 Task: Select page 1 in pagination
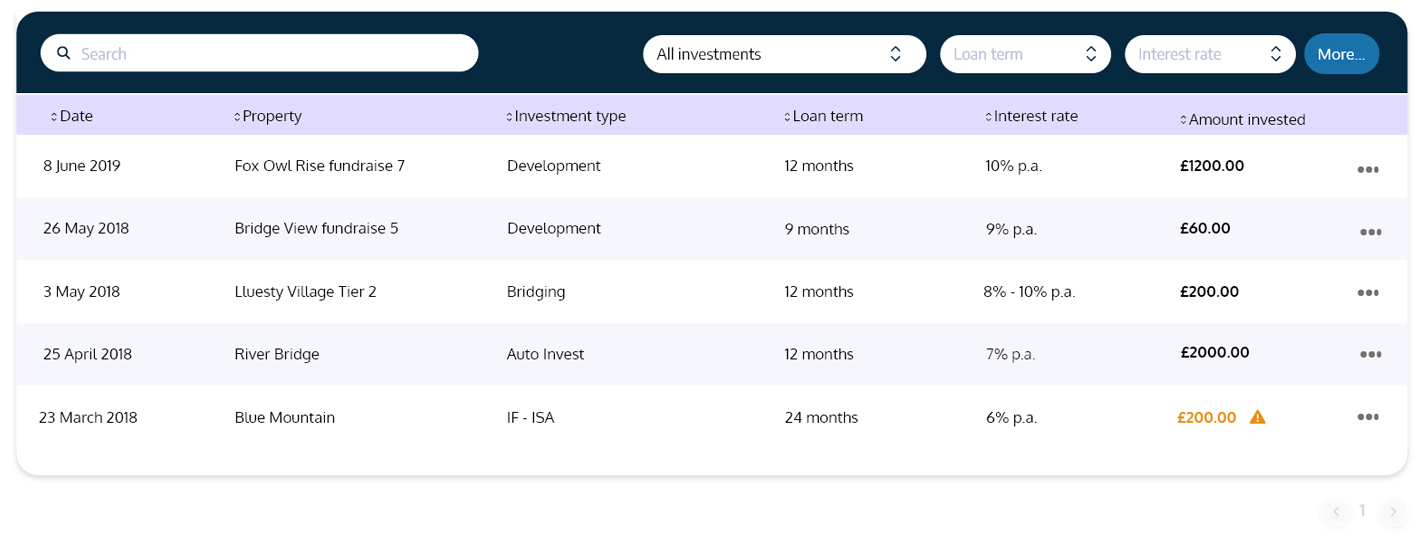pyautogui.click(x=1362, y=511)
